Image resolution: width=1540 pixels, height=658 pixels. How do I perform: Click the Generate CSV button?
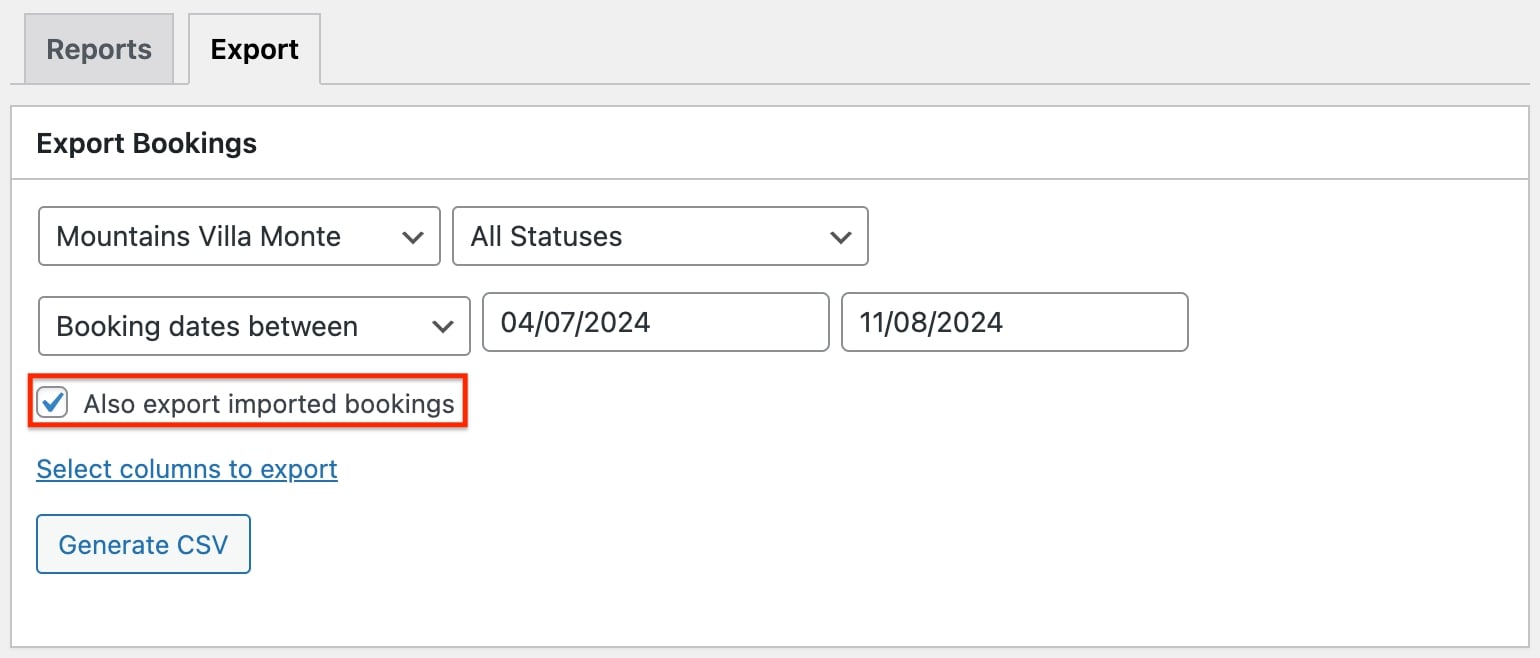[x=143, y=544]
